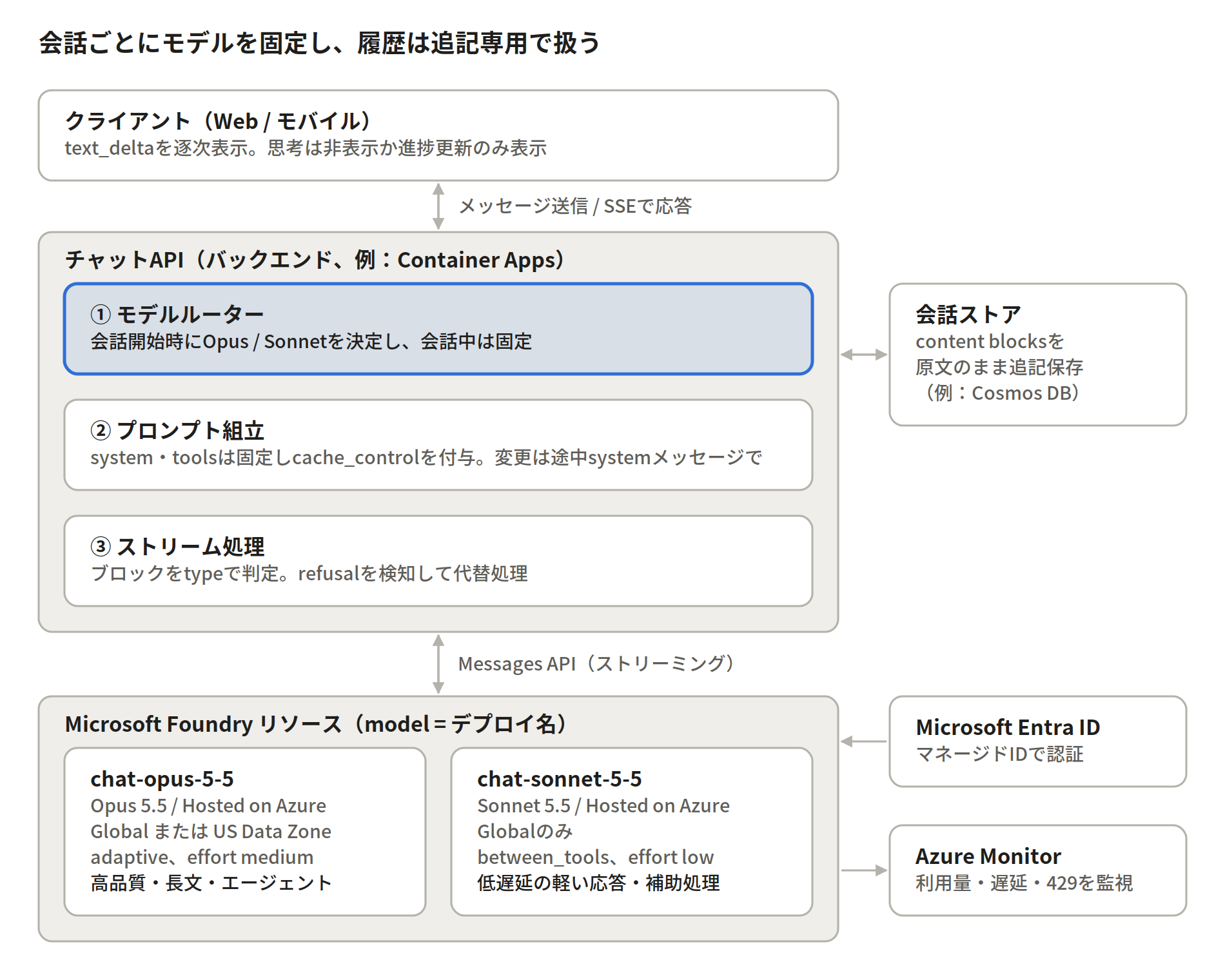Click the Microsoft Entra ID box title
This screenshot has width=1225, height=980.
(x=1008, y=727)
